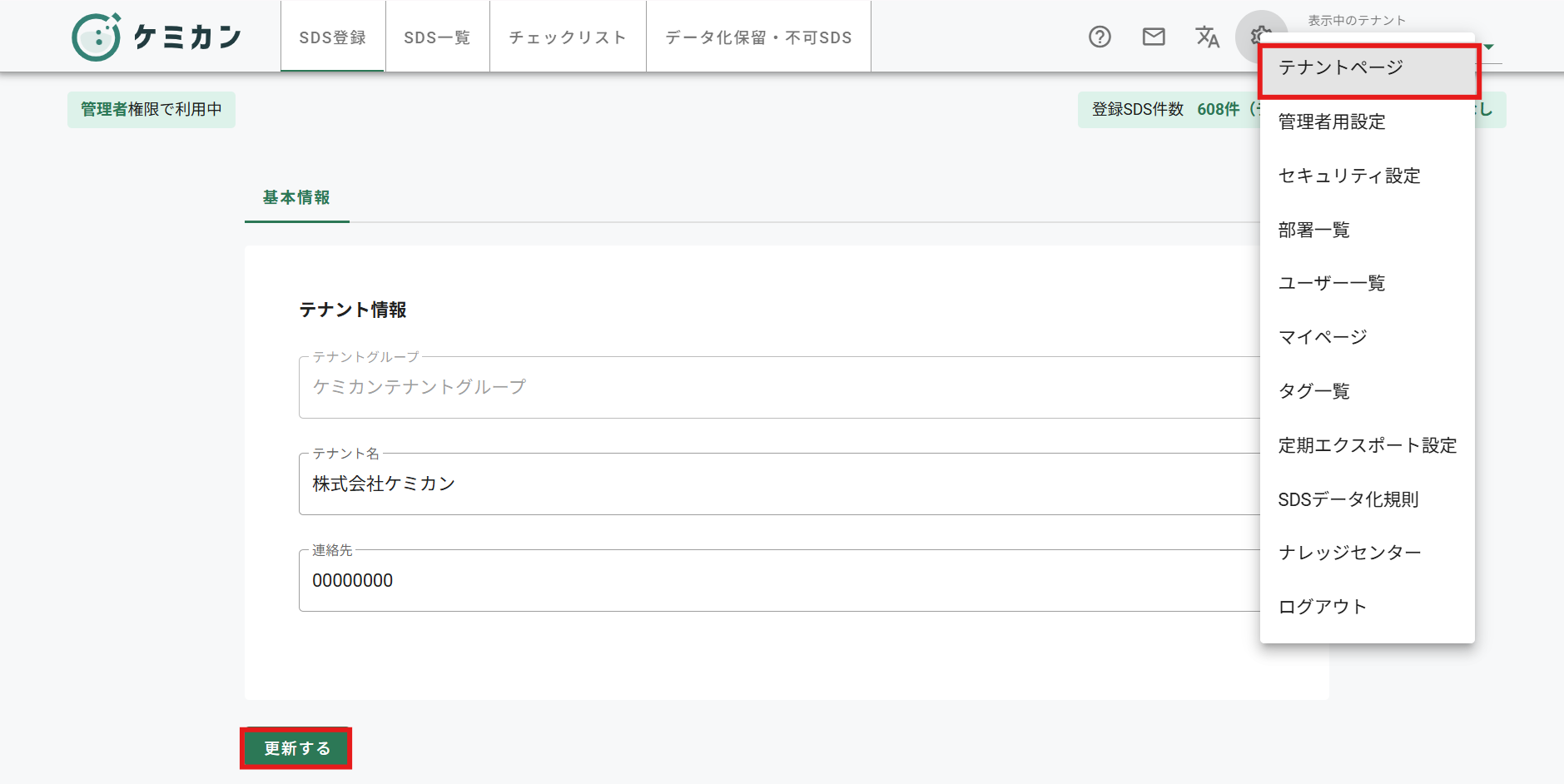Image resolution: width=1564 pixels, height=784 pixels.
Task: Open タグ一覧 menu item
Action: coord(1368,391)
